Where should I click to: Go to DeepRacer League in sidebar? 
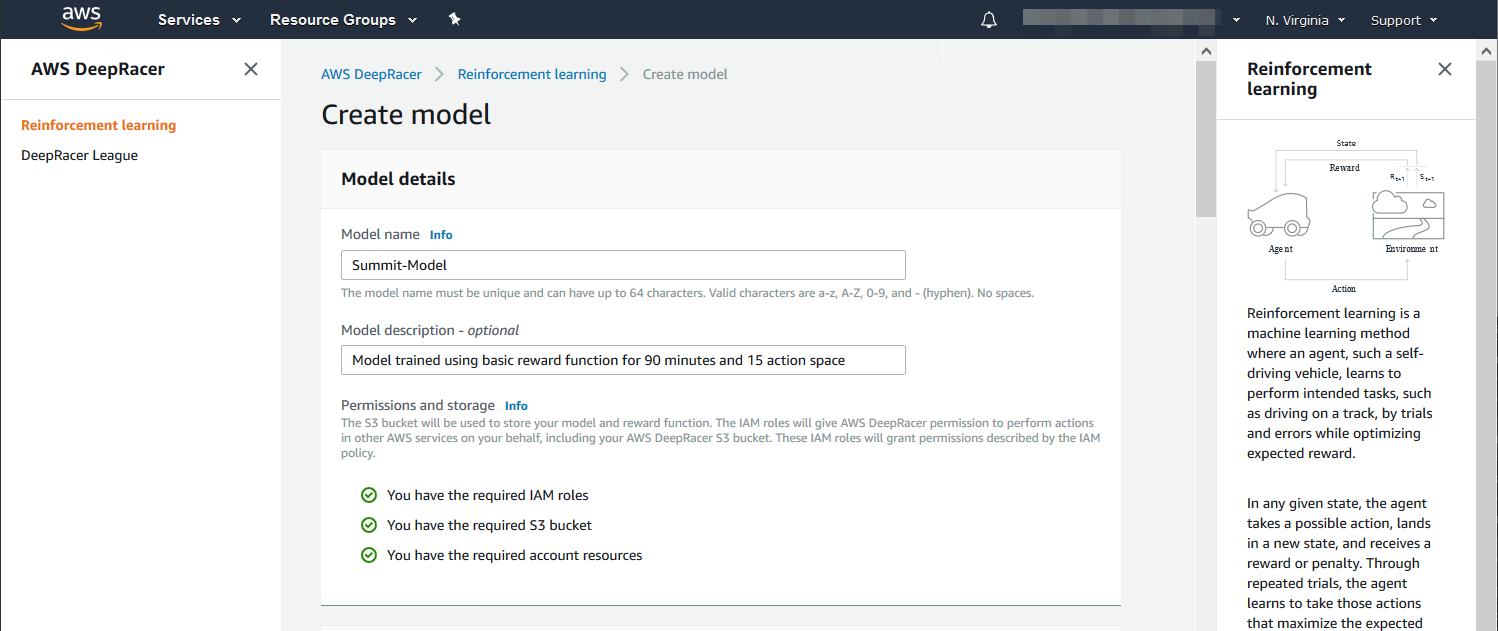point(79,155)
